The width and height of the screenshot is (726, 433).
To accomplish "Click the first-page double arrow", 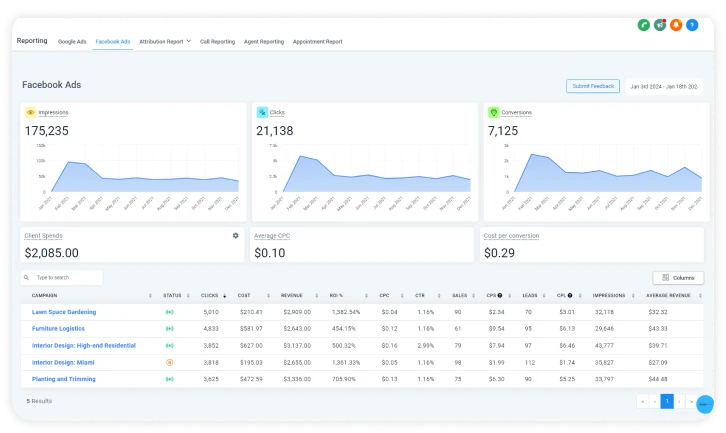I will [643, 401].
